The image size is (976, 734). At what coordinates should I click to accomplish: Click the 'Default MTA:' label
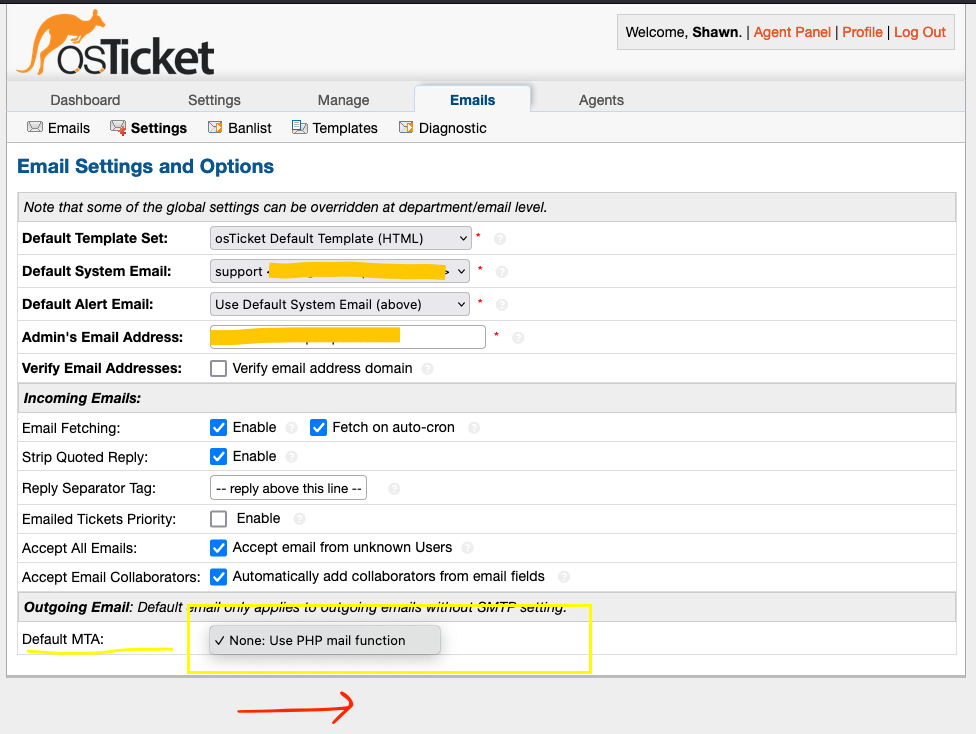click(63, 639)
